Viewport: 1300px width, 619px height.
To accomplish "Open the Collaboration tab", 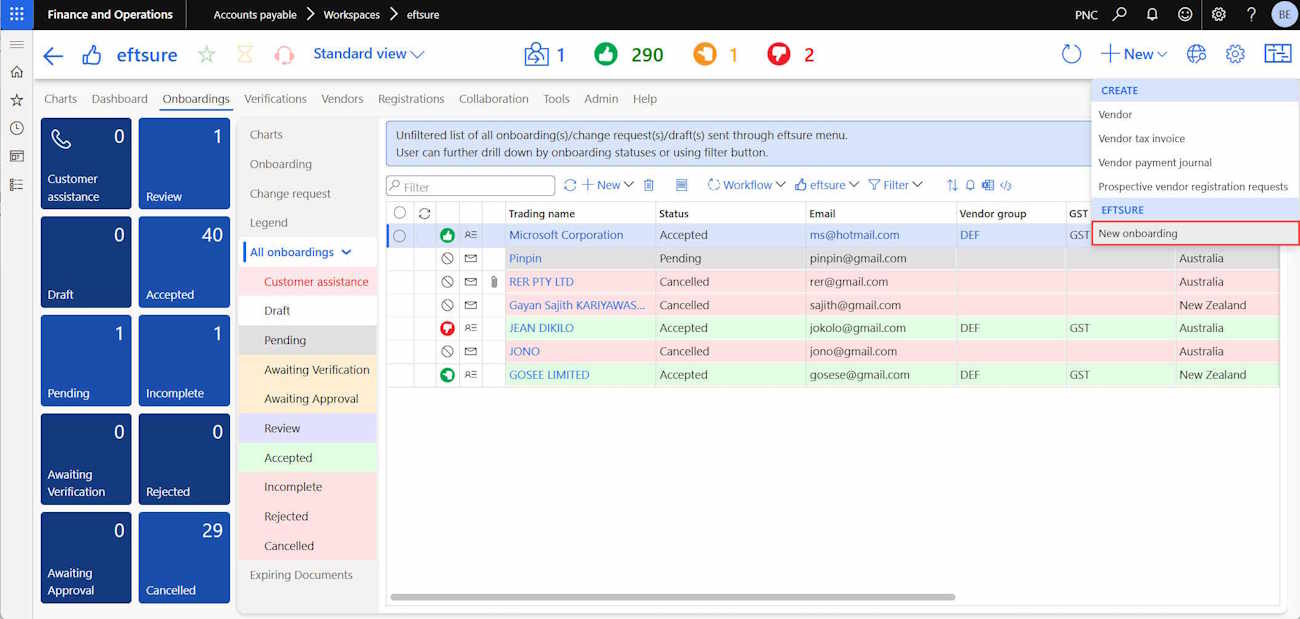I will click(494, 99).
